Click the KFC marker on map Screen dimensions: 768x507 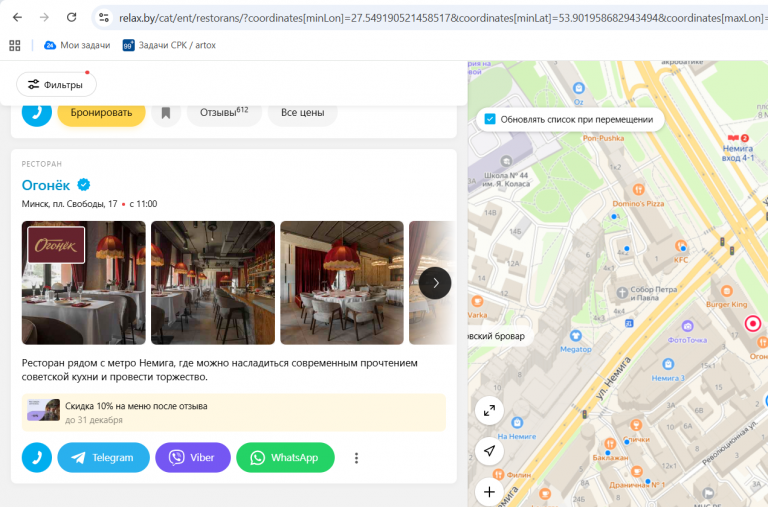point(681,246)
